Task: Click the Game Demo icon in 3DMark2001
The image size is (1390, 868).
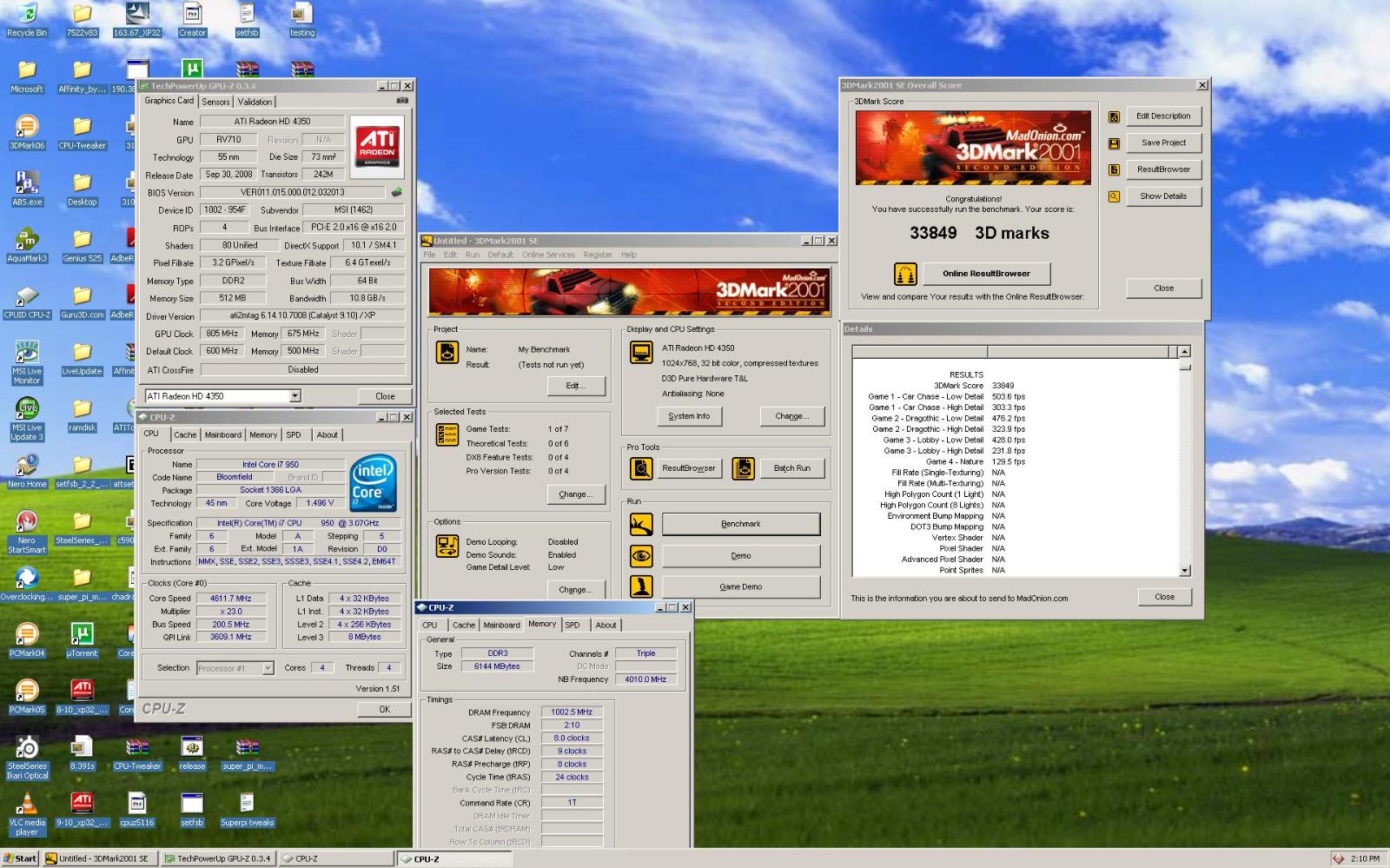Action: point(641,586)
